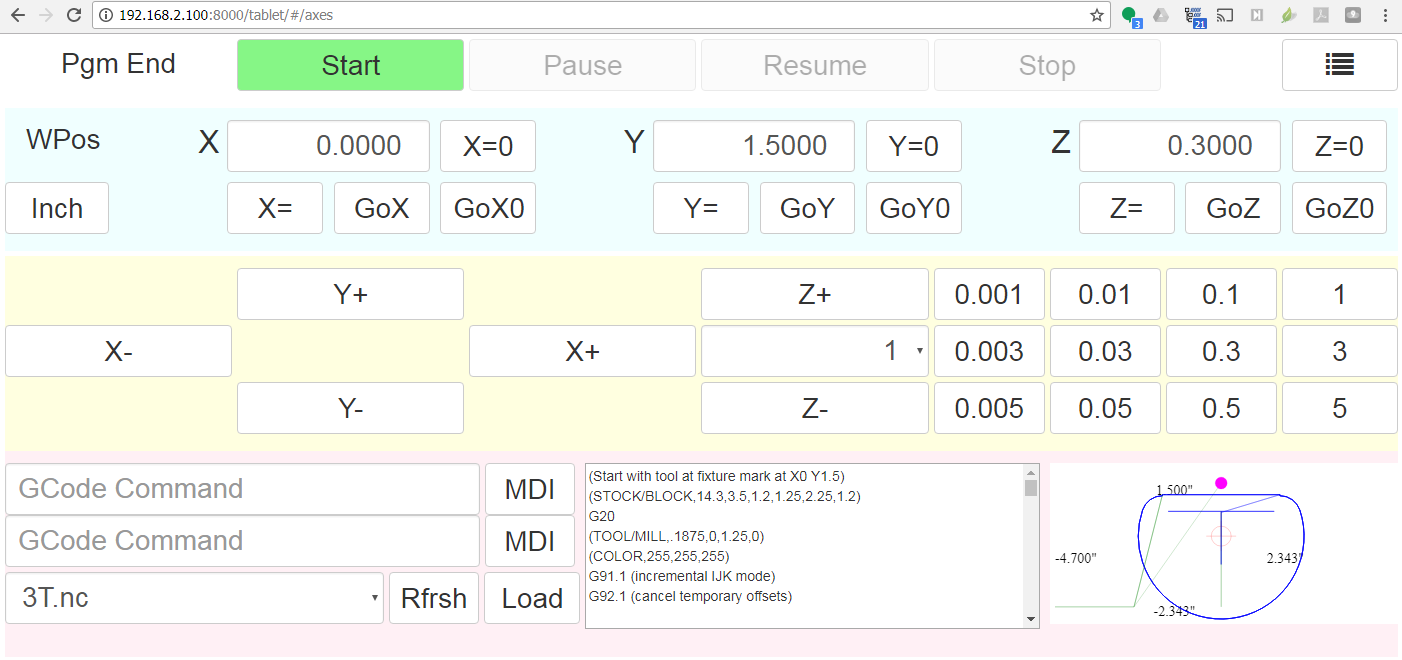This screenshot has height=660, width=1402.
Task: Start the loaded G-code program
Action: click(350, 64)
